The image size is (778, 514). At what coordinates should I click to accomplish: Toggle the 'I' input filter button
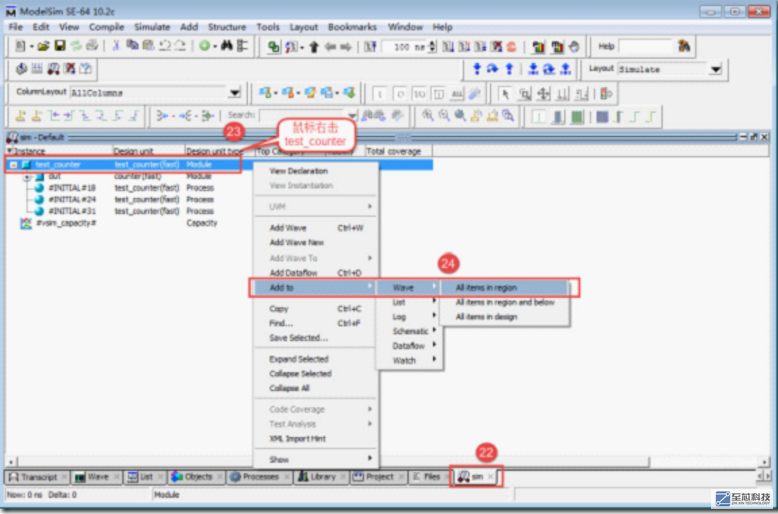[x=380, y=94]
